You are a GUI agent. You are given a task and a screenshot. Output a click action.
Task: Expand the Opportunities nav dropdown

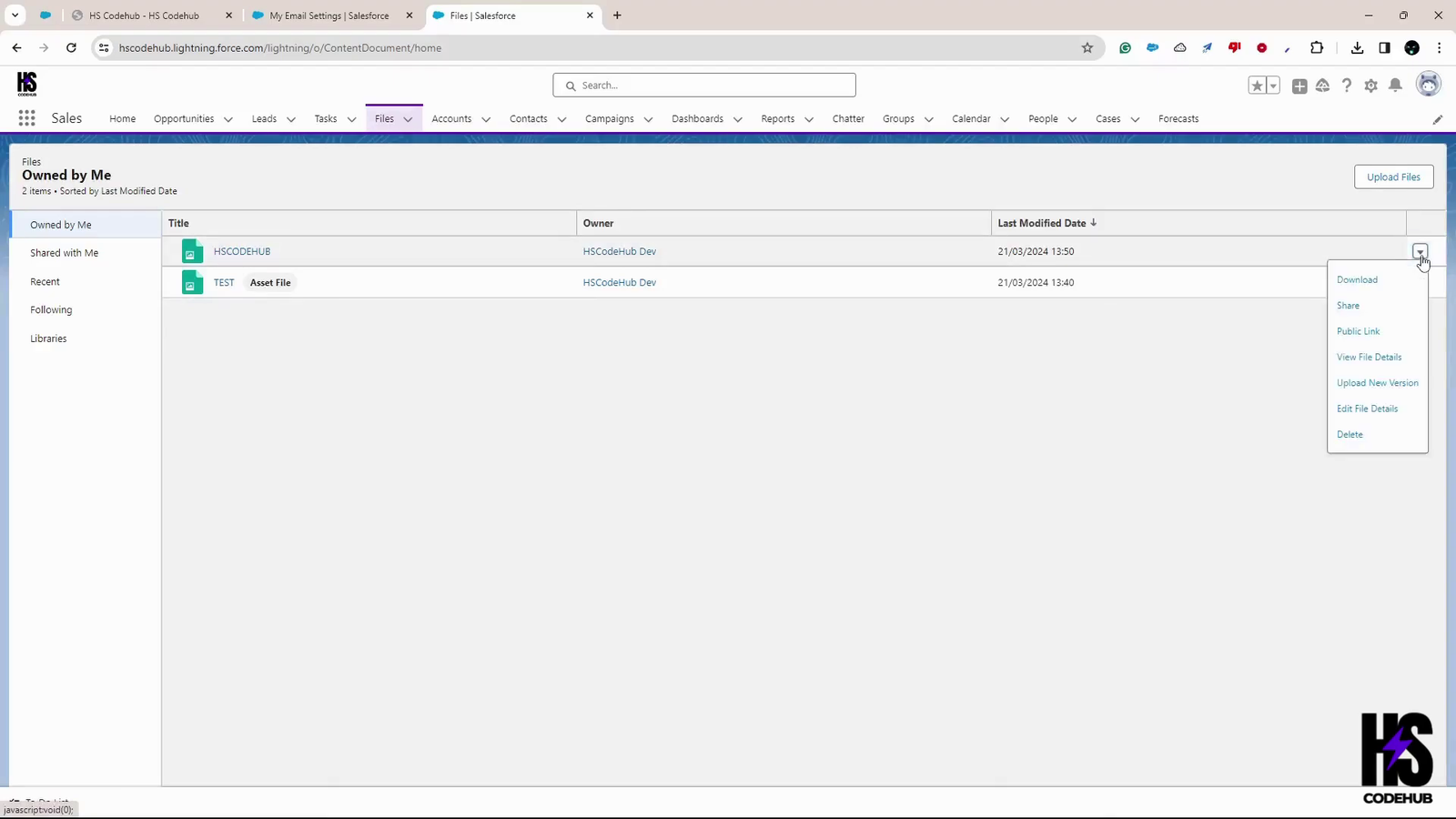[x=227, y=119]
